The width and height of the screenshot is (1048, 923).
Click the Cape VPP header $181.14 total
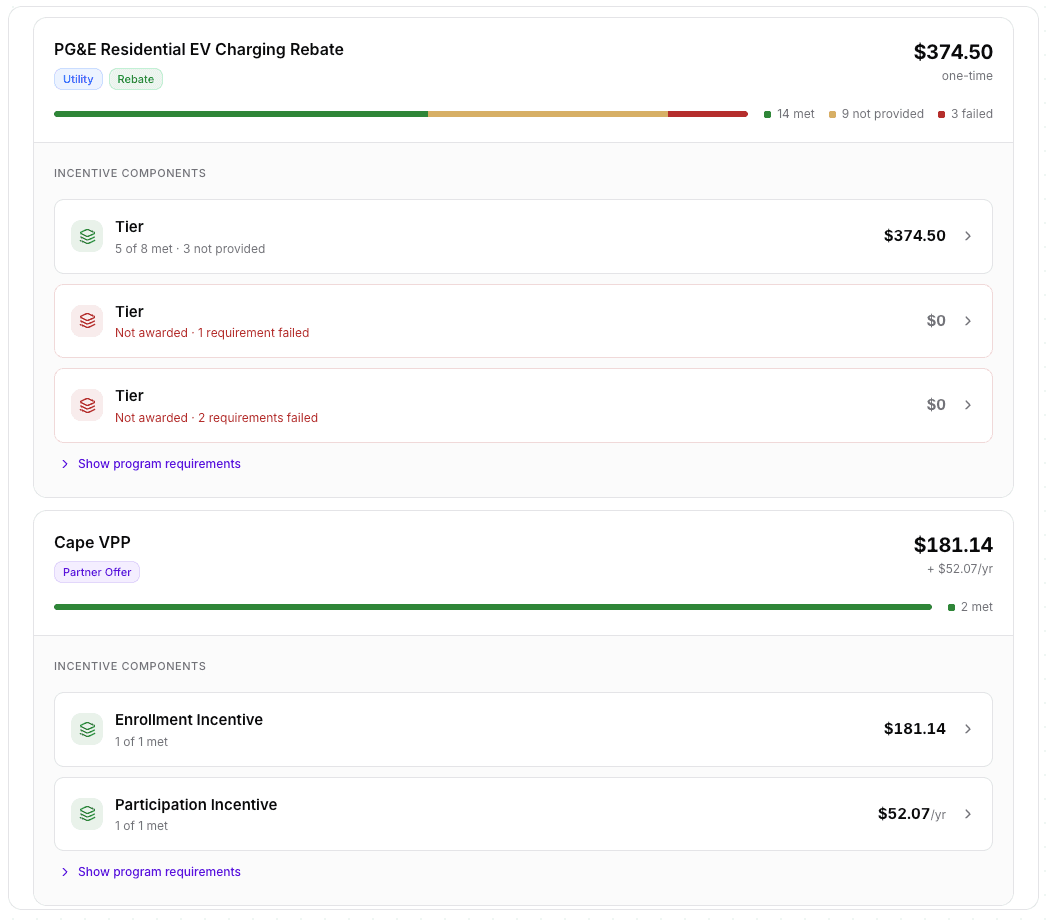(953, 545)
